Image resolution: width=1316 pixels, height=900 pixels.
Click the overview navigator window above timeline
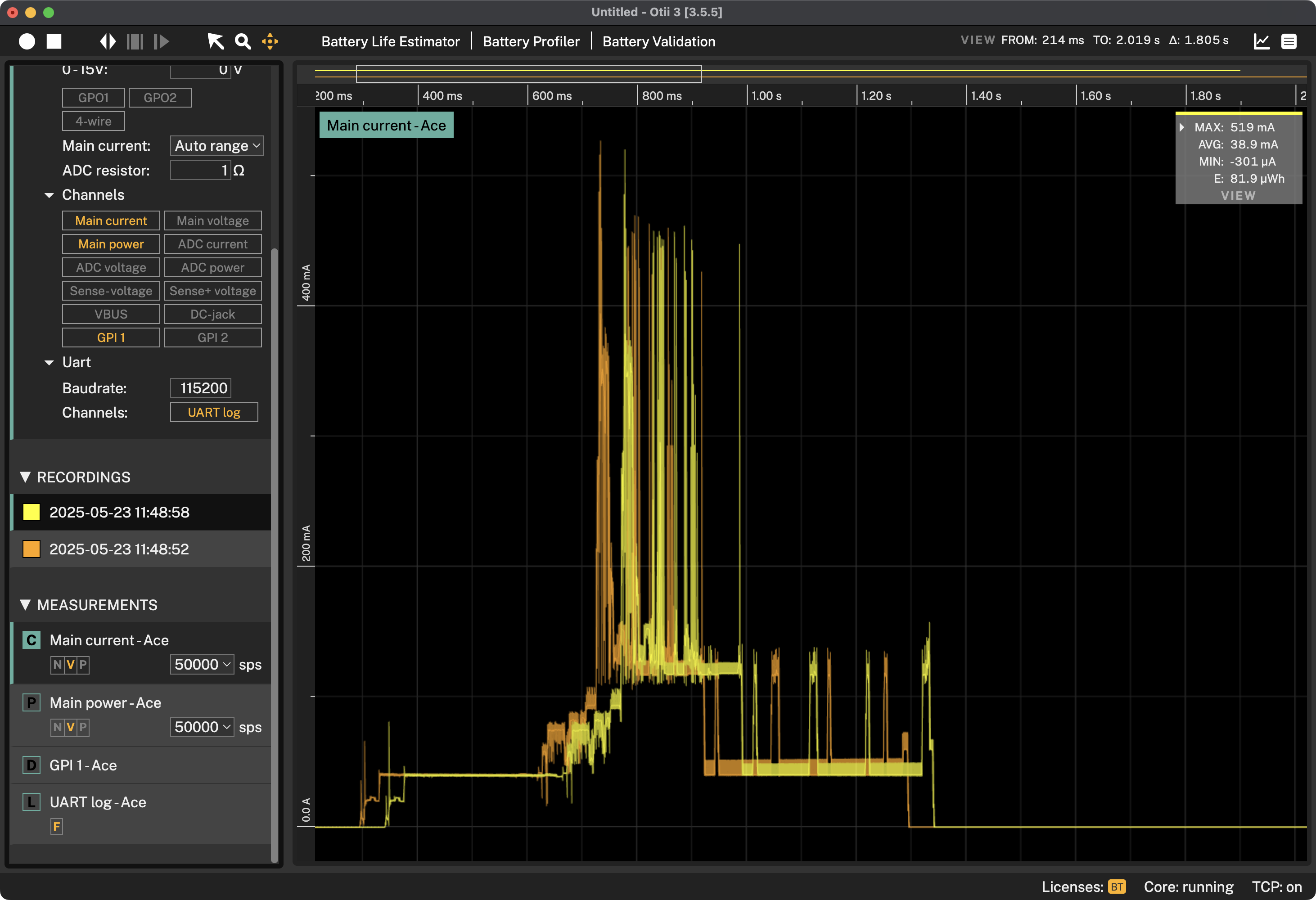[x=529, y=74]
